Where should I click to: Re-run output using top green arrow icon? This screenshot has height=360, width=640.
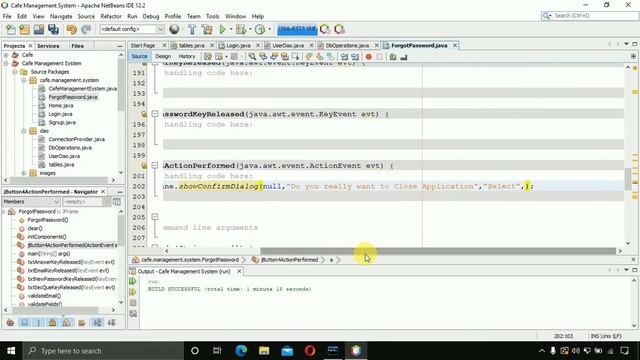click(133, 281)
